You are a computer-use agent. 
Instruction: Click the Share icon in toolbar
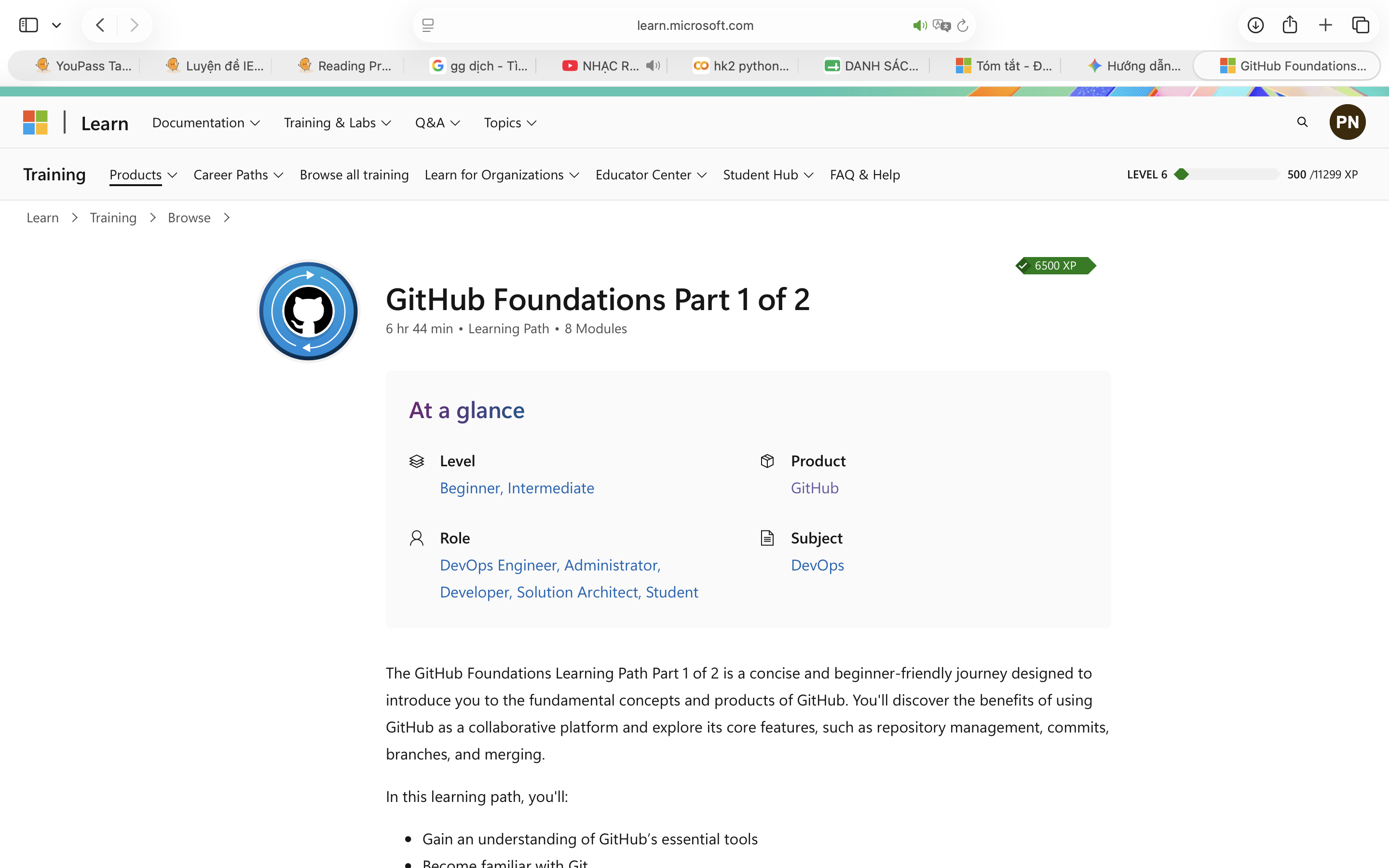(1290, 25)
